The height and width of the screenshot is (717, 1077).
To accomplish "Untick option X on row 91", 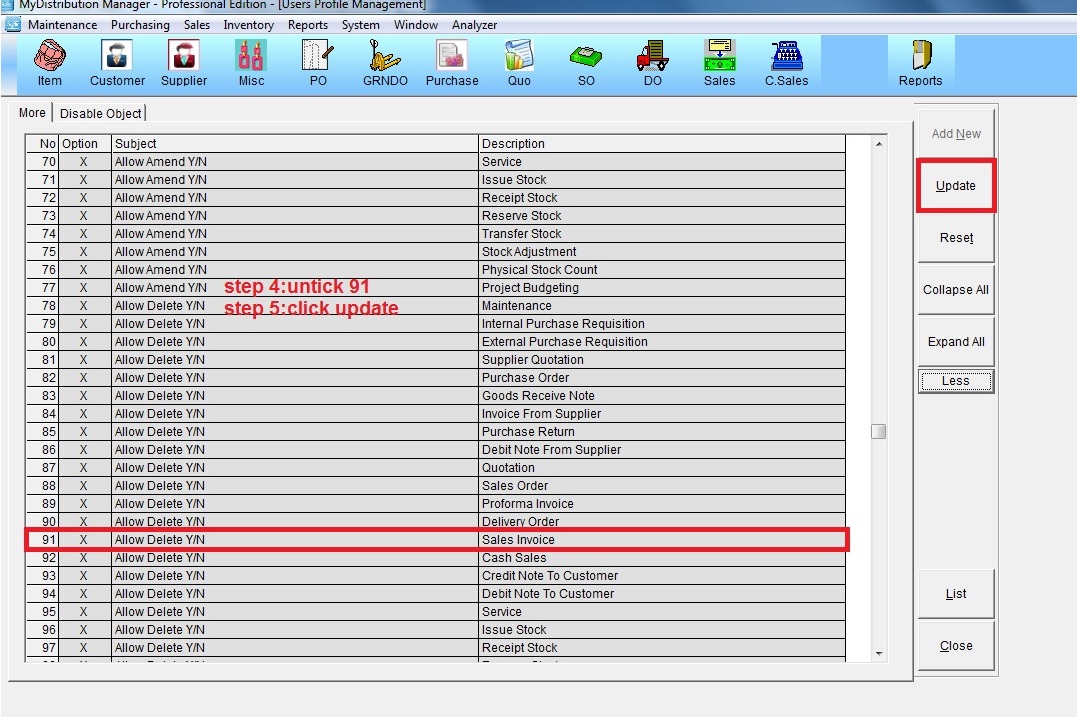I will [84, 540].
